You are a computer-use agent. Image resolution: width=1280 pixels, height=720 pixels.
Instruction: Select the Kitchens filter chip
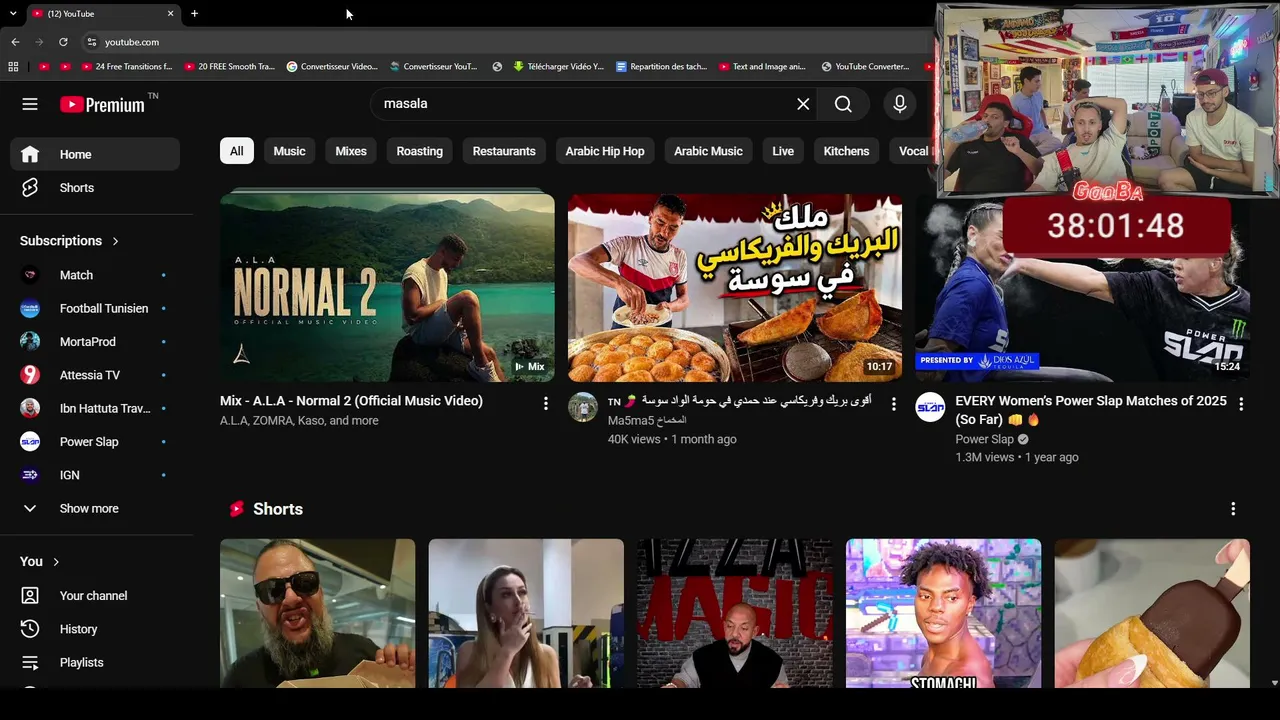click(x=846, y=151)
